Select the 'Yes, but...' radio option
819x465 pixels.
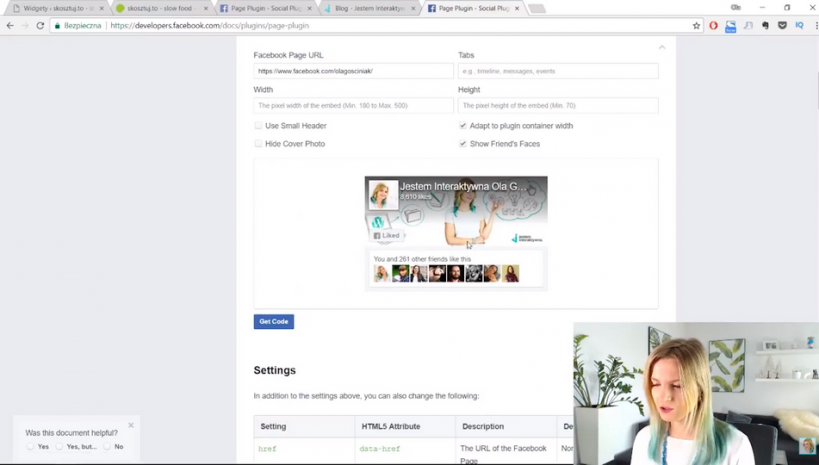click(60, 446)
